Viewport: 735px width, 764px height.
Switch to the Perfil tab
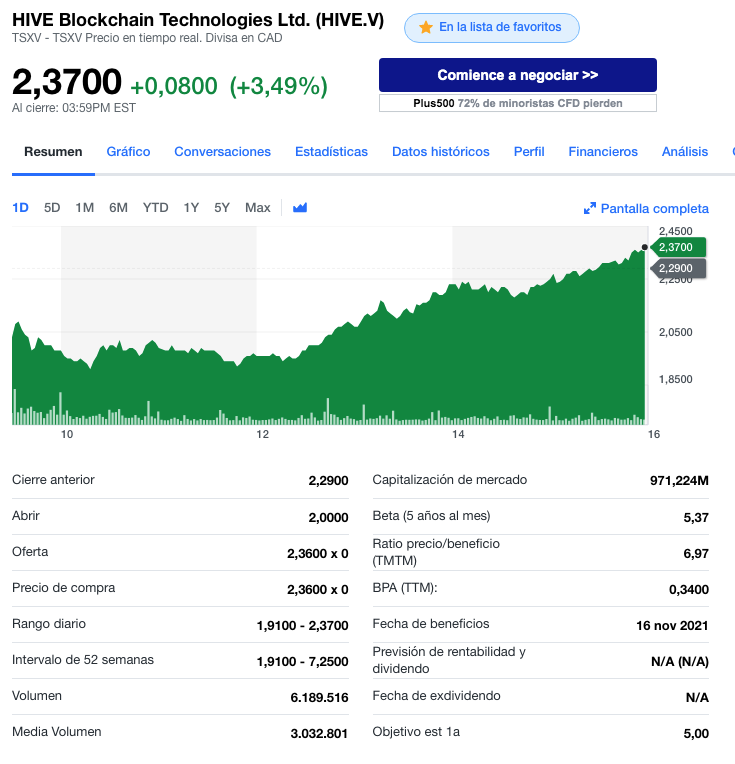click(x=529, y=152)
